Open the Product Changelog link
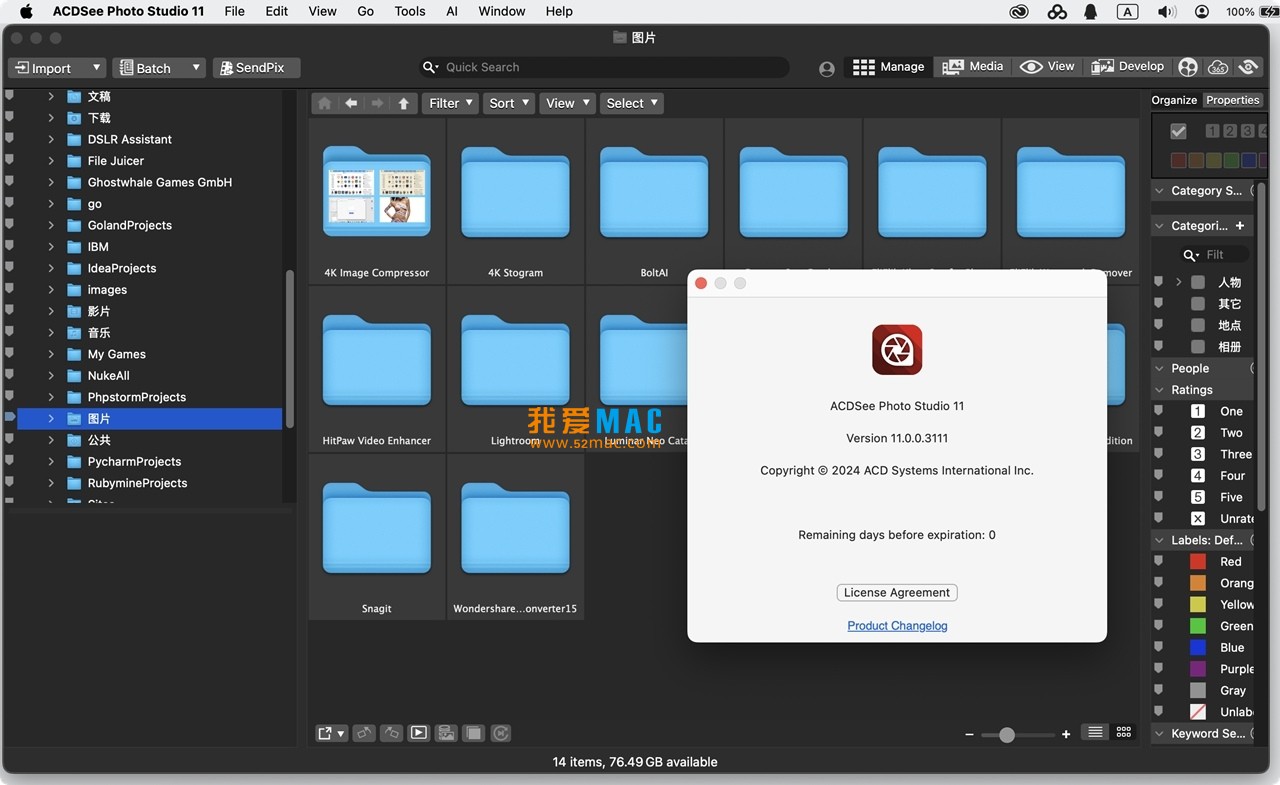 pyautogui.click(x=897, y=625)
